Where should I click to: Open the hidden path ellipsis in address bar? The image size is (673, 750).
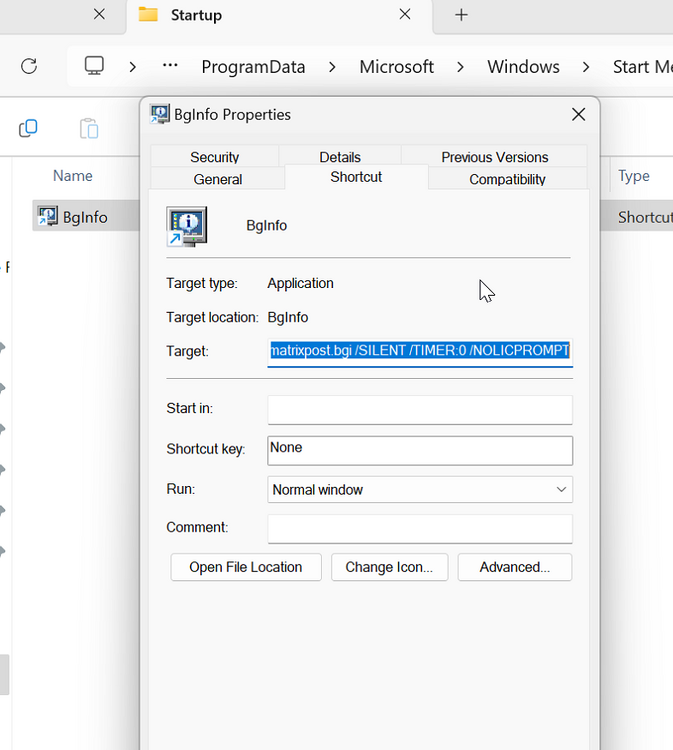pos(170,65)
